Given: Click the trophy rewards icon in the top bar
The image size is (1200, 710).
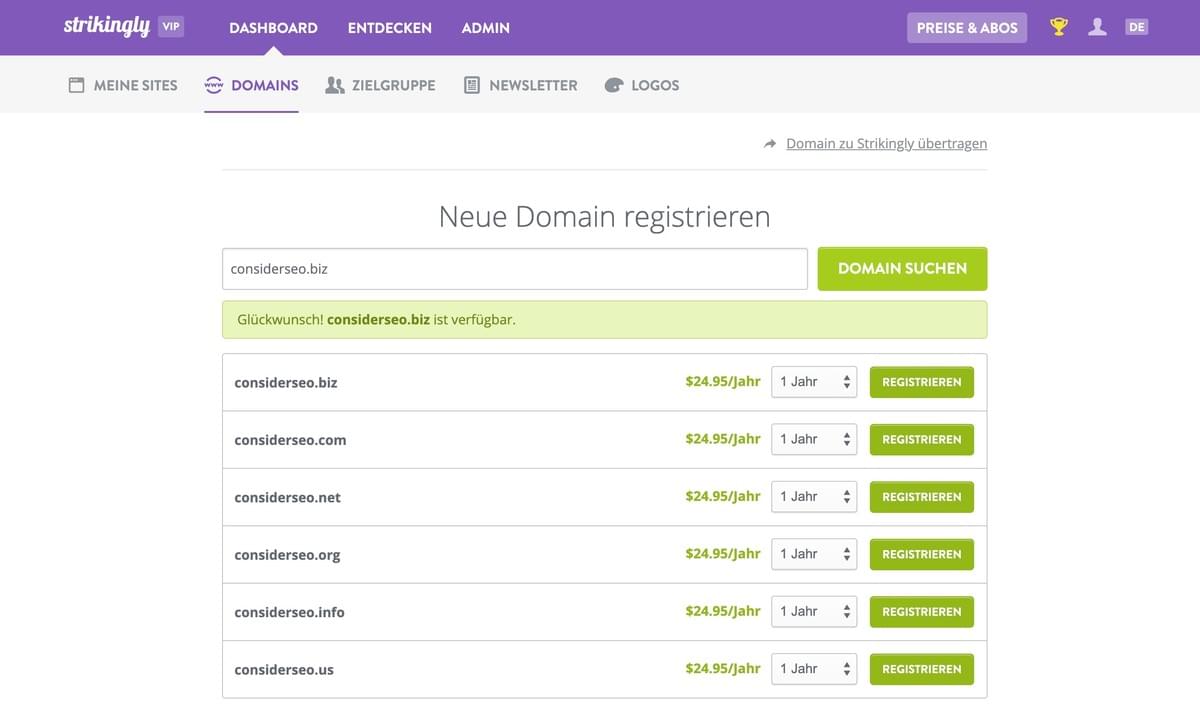Looking at the screenshot, I should coord(1058,27).
